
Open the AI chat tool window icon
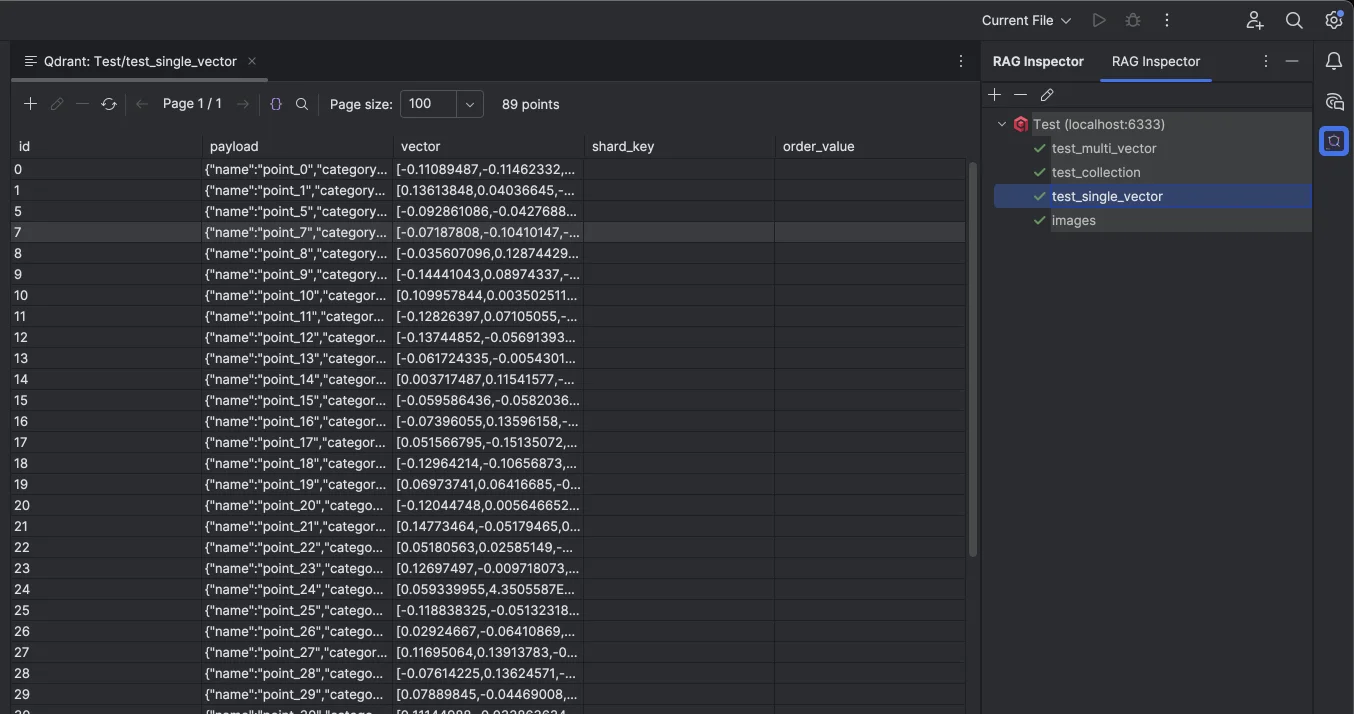1334,102
